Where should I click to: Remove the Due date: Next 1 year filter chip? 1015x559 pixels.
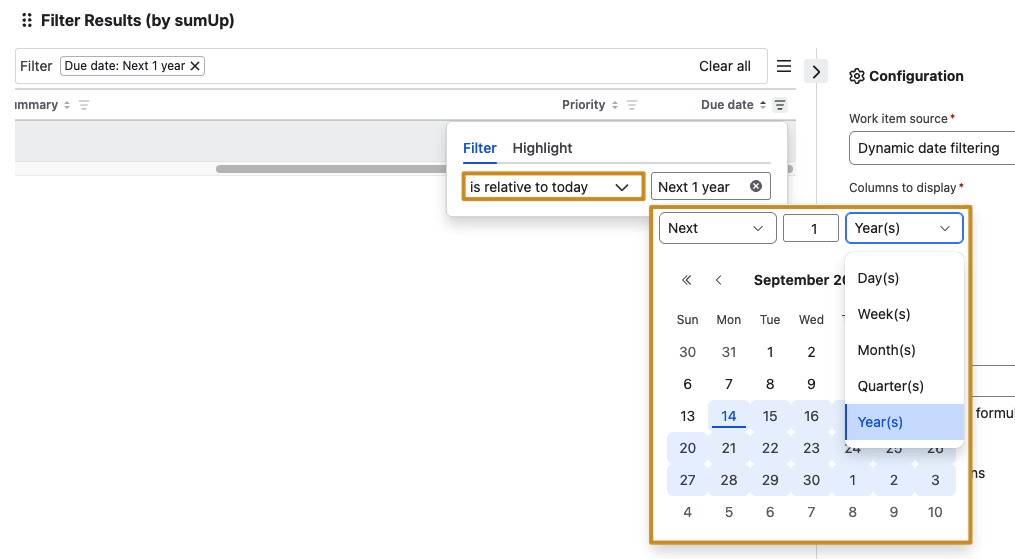[195, 66]
